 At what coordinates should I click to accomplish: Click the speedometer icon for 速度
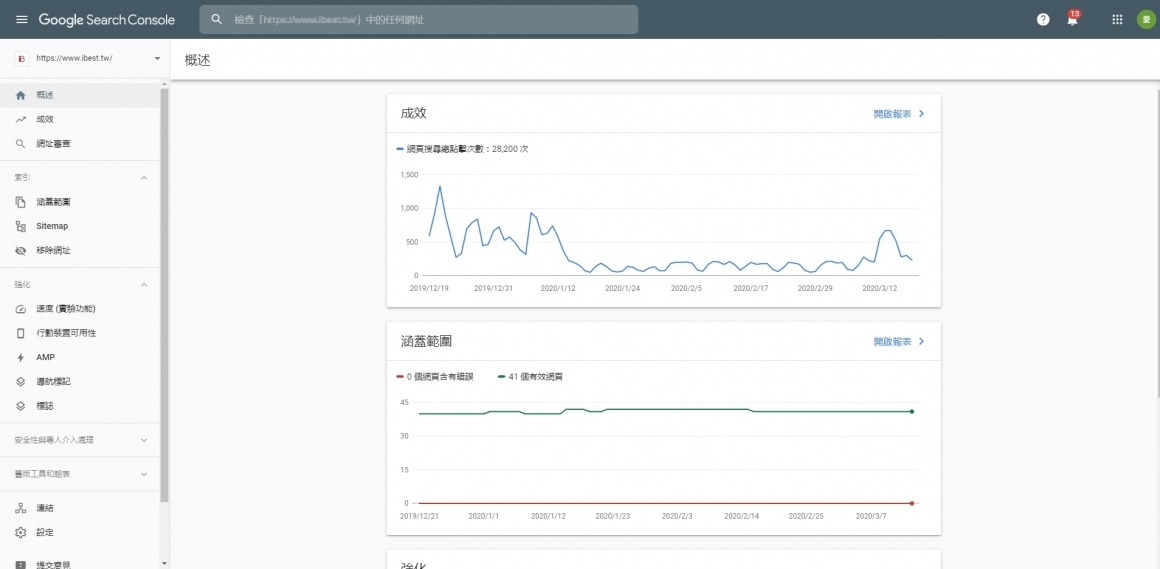coord(21,309)
